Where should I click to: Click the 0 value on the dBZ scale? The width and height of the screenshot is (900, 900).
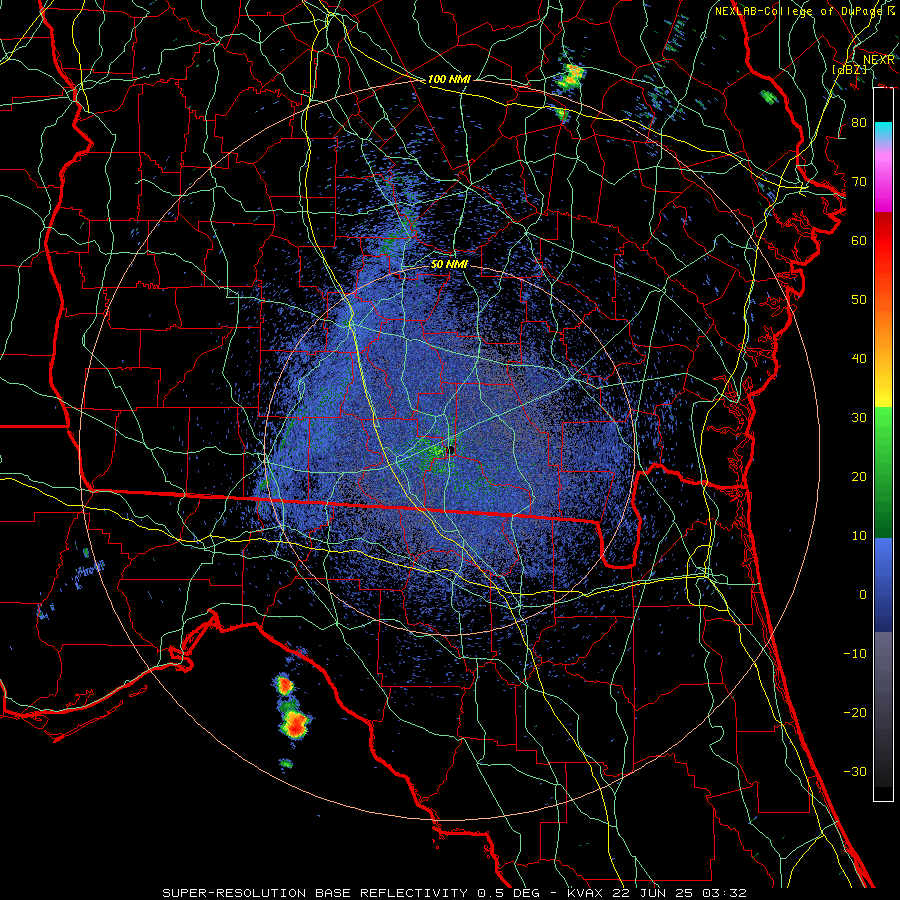click(863, 595)
